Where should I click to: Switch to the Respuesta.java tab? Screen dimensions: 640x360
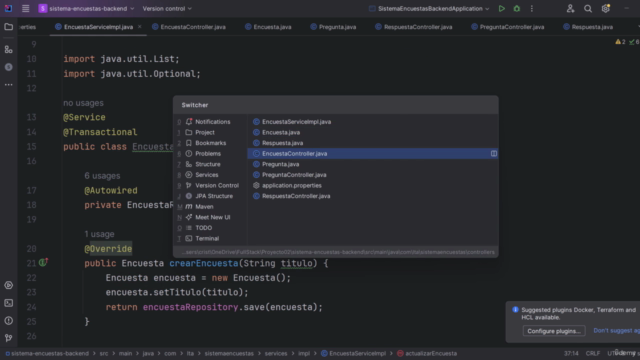588,27
